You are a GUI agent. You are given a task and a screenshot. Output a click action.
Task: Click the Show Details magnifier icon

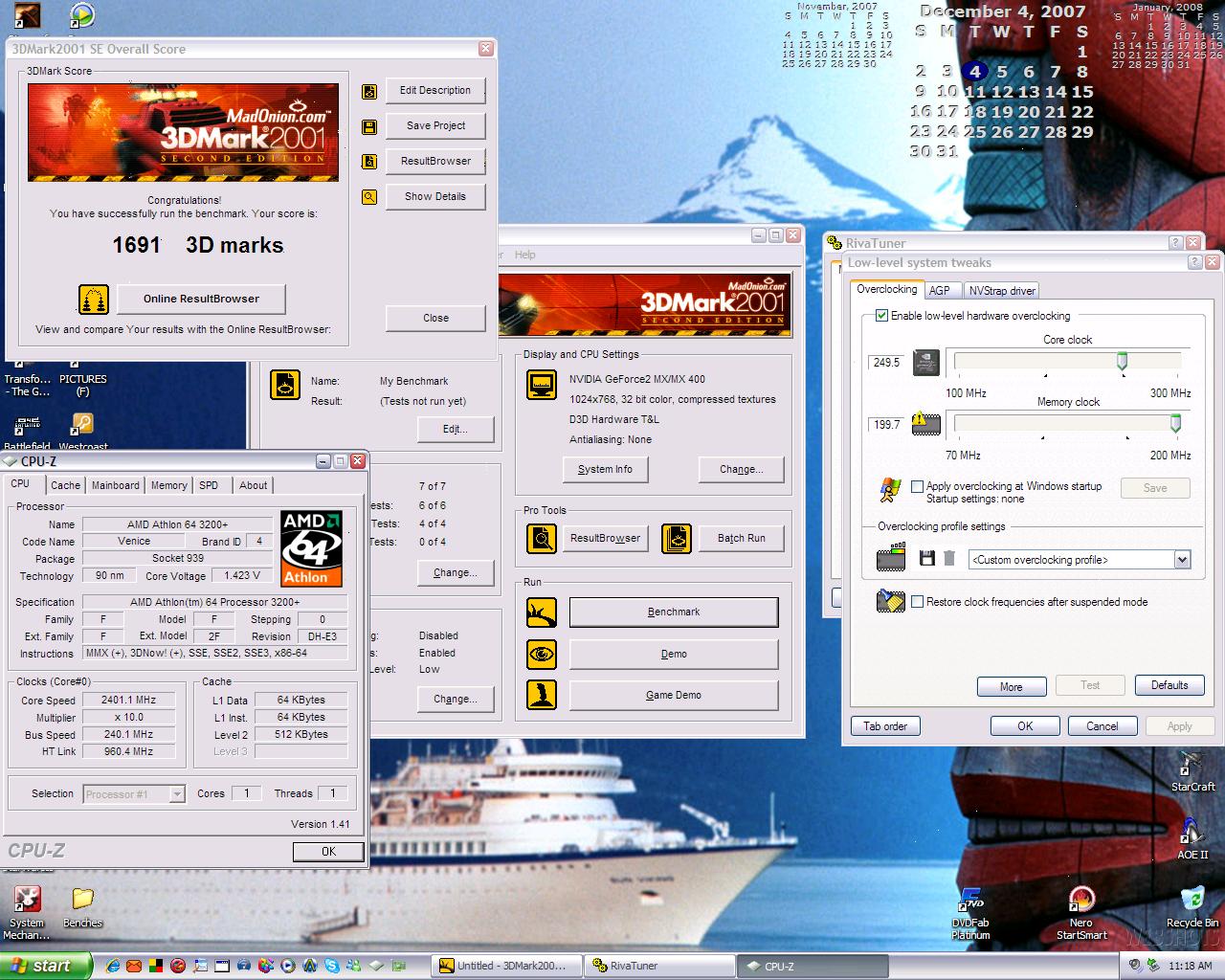[369, 197]
